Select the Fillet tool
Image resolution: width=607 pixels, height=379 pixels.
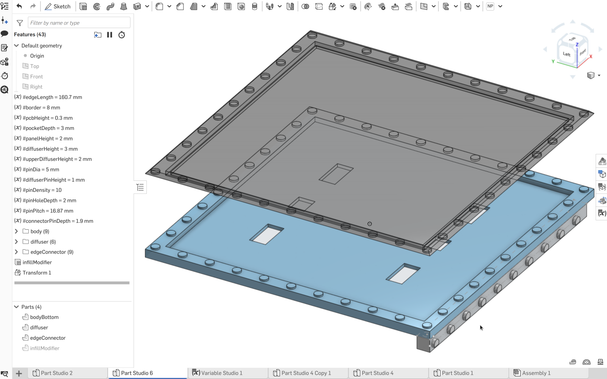tap(159, 6)
